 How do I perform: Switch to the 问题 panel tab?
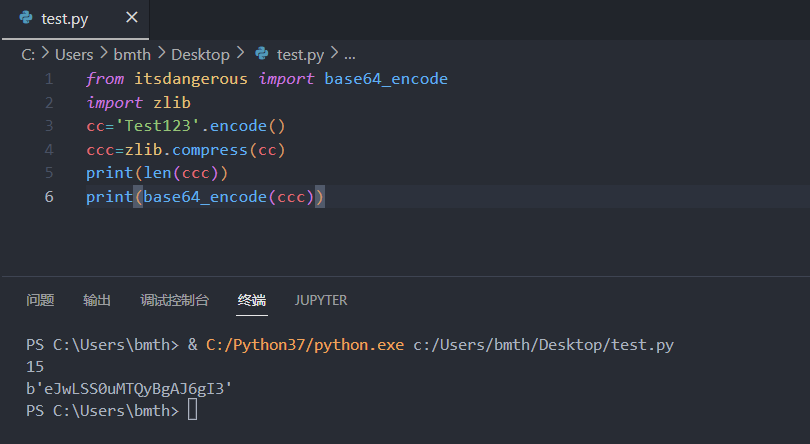point(40,300)
